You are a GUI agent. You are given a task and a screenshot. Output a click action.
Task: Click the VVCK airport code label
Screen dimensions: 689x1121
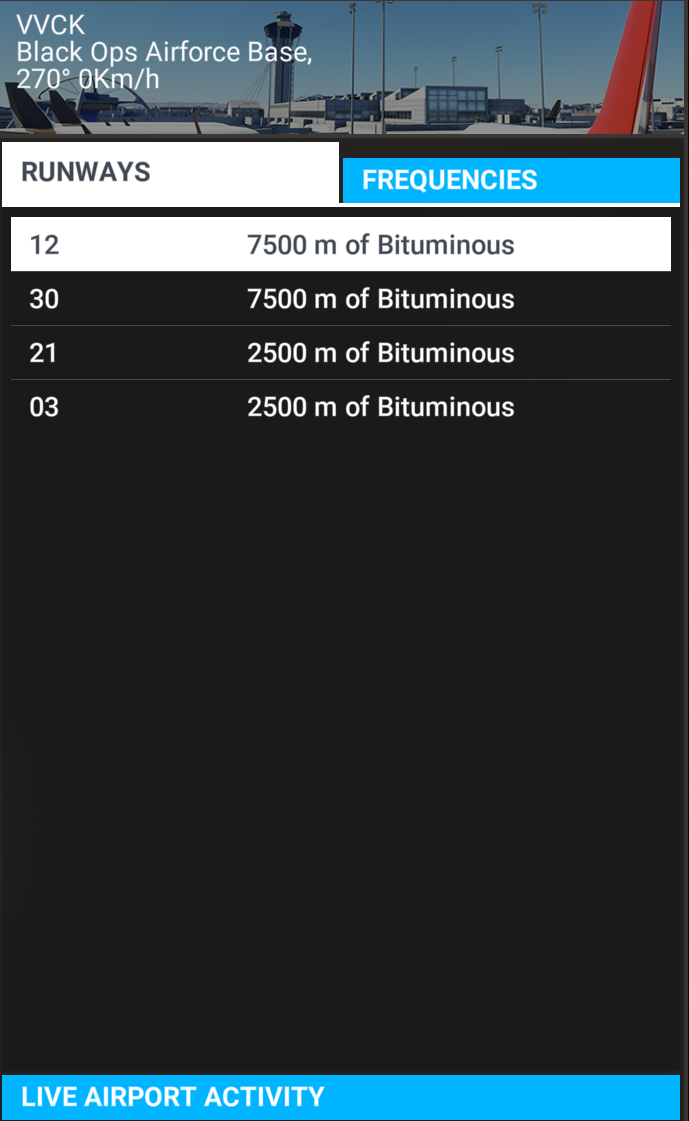pos(46,25)
